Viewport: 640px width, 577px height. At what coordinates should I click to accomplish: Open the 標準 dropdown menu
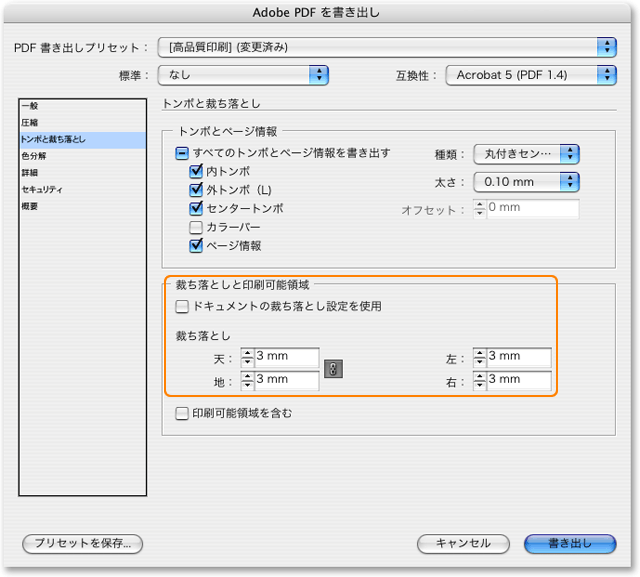[x=243, y=74]
